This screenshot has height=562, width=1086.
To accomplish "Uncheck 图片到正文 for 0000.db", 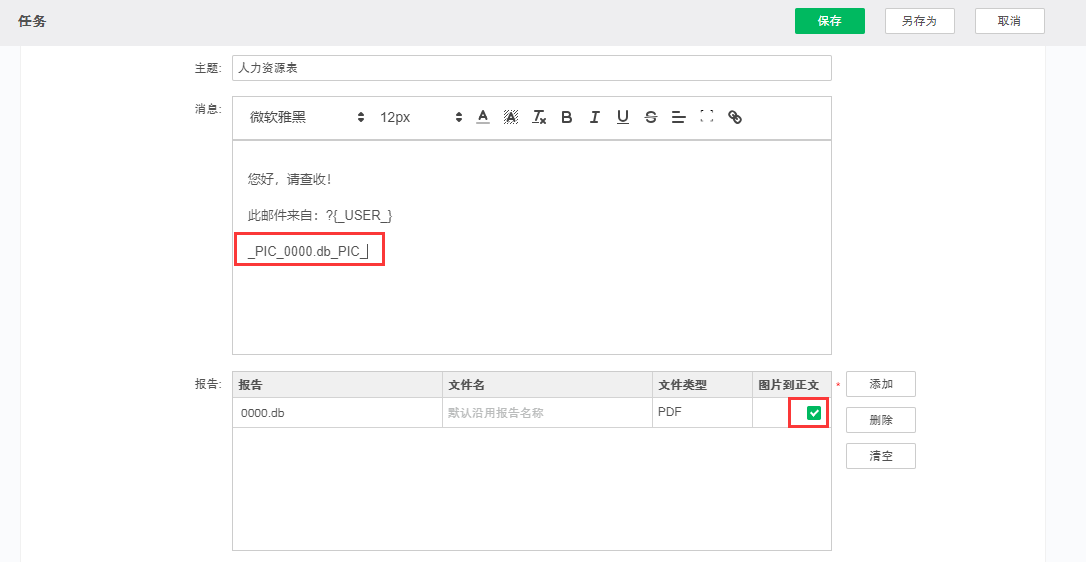I will (x=814, y=413).
